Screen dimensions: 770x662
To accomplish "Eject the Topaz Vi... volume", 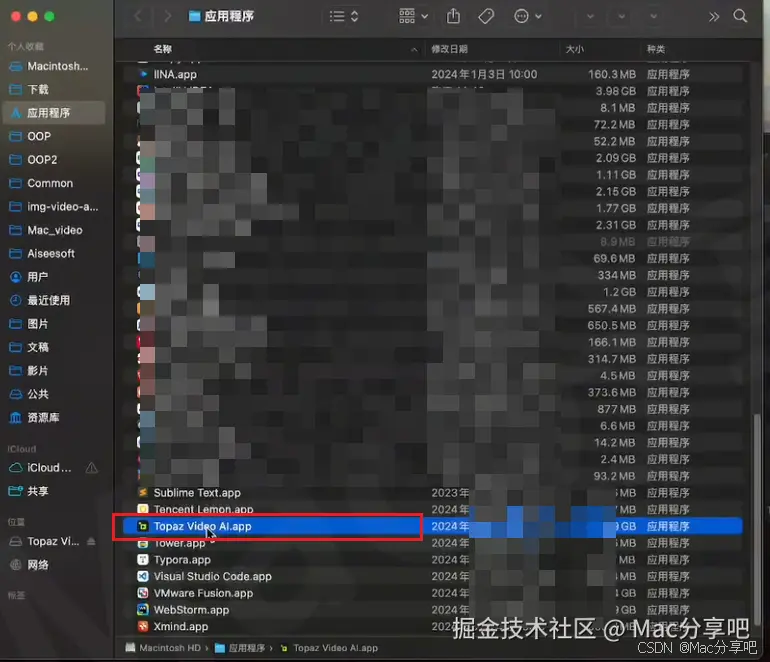I will [x=91, y=541].
